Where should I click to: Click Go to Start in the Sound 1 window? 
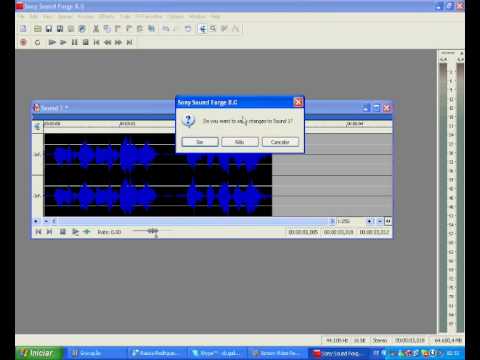tap(38, 232)
